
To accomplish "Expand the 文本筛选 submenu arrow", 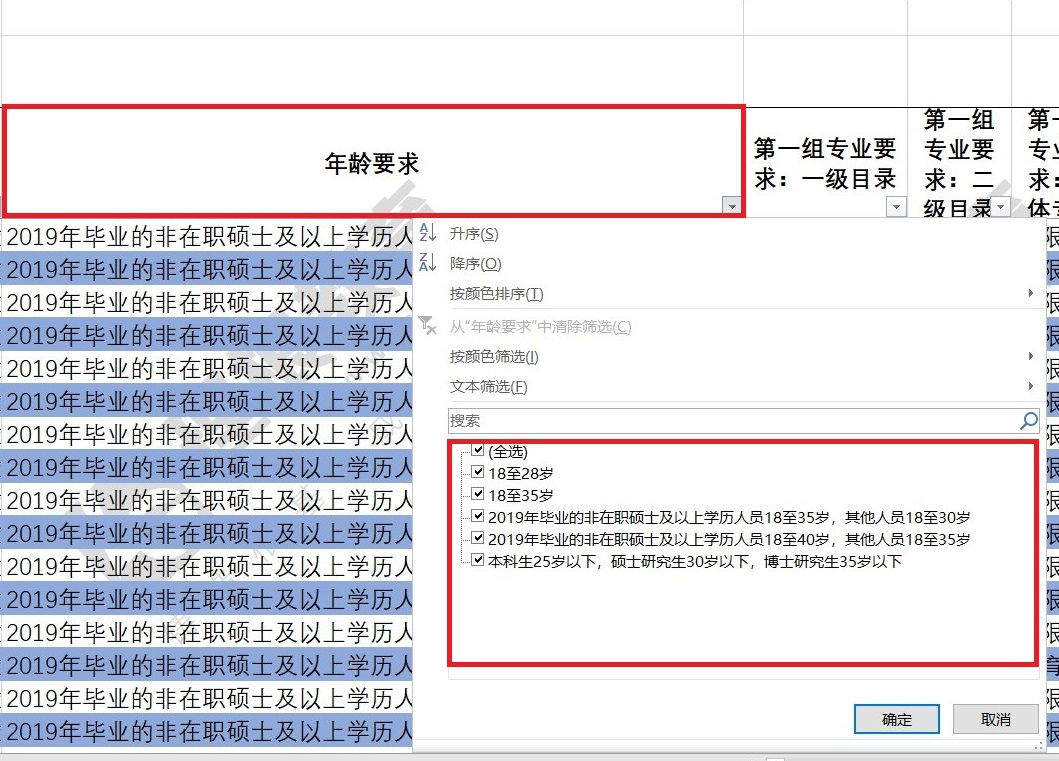I will point(1033,387).
